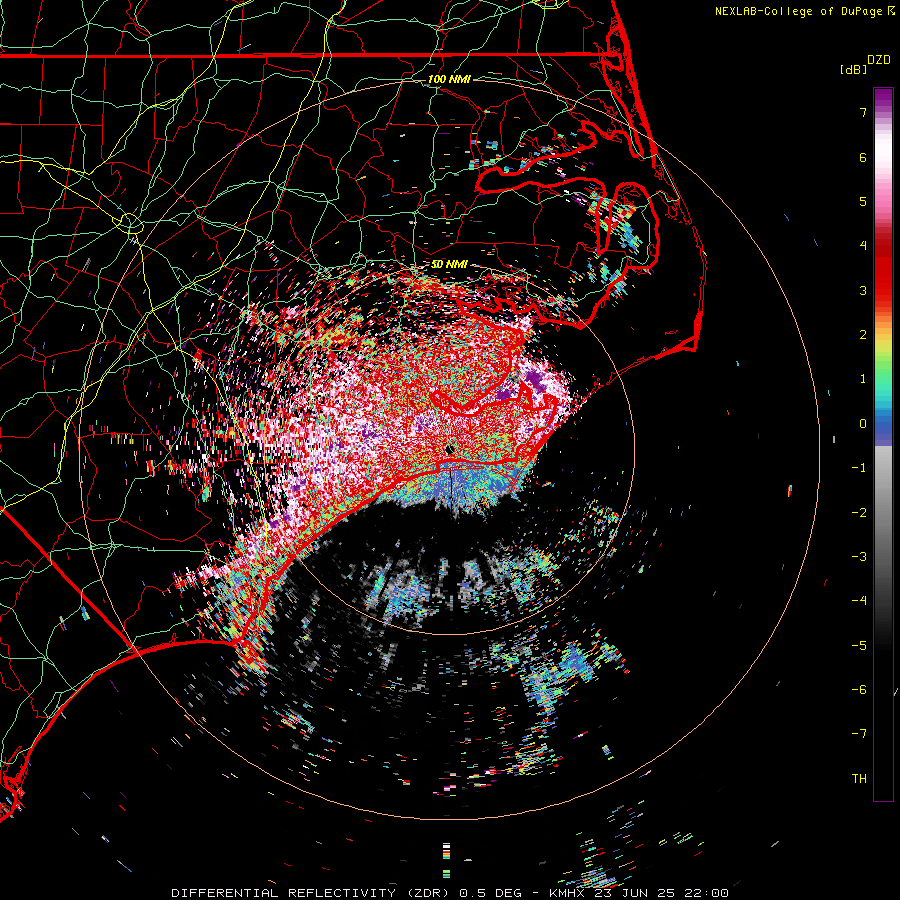900x900 pixels.
Task: Click the 50 NMI range ring label
Action: click(x=449, y=264)
